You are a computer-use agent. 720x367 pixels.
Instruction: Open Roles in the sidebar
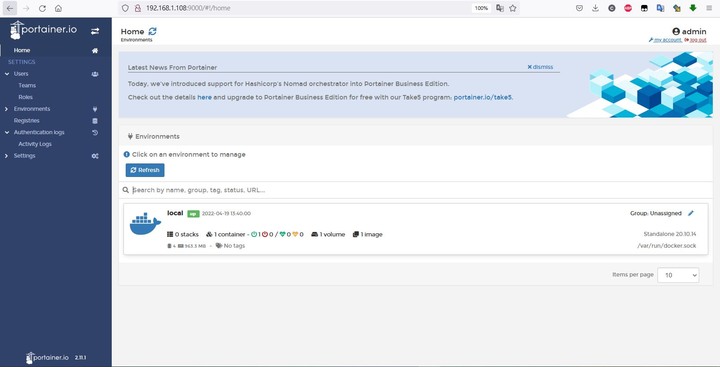point(26,97)
